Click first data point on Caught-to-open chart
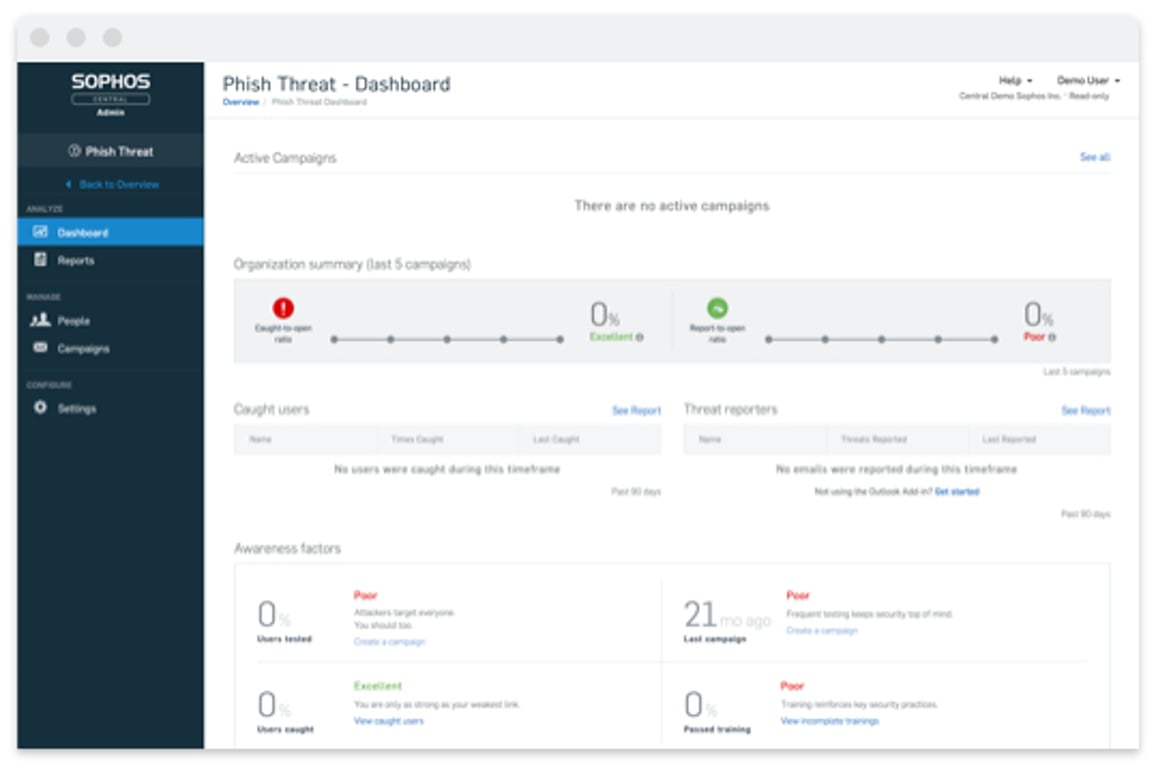Screen dimensions: 1156x768 [x=334, y=340]
